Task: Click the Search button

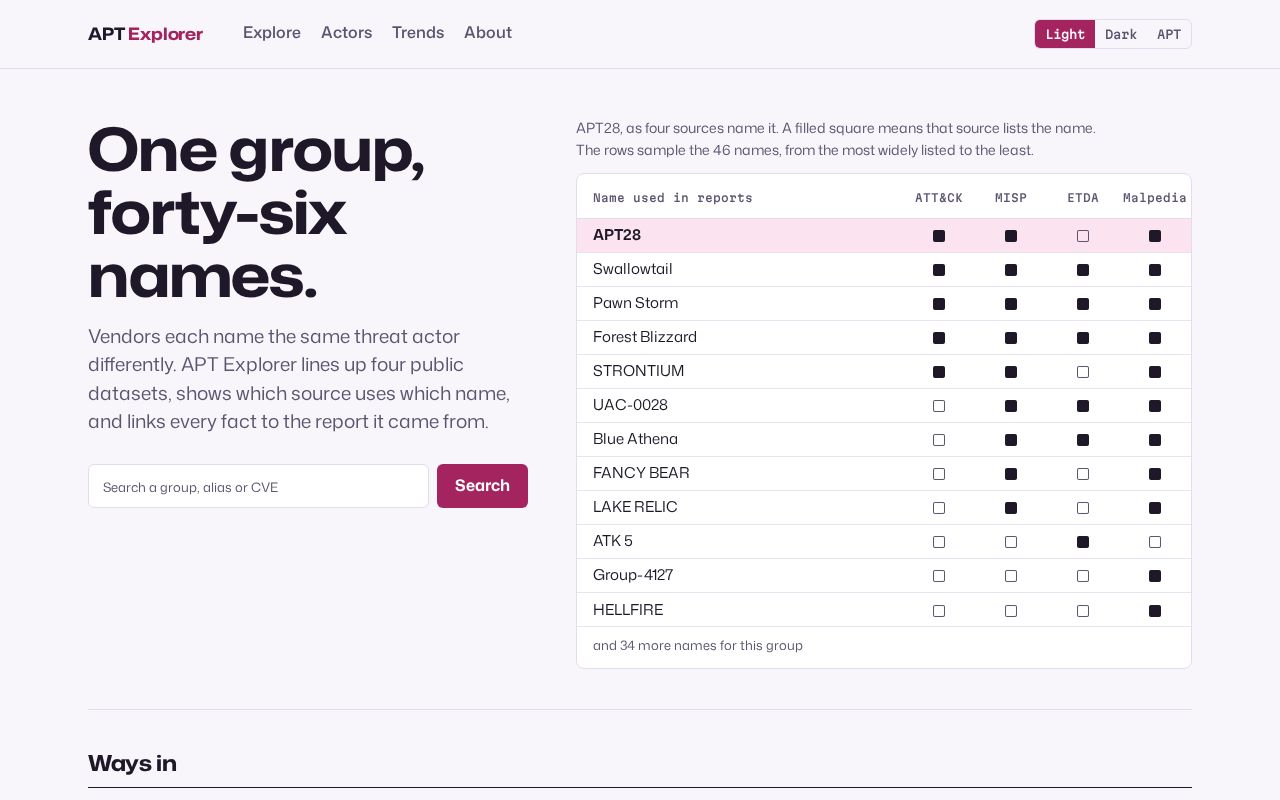Action: click(x=482, y=486)
